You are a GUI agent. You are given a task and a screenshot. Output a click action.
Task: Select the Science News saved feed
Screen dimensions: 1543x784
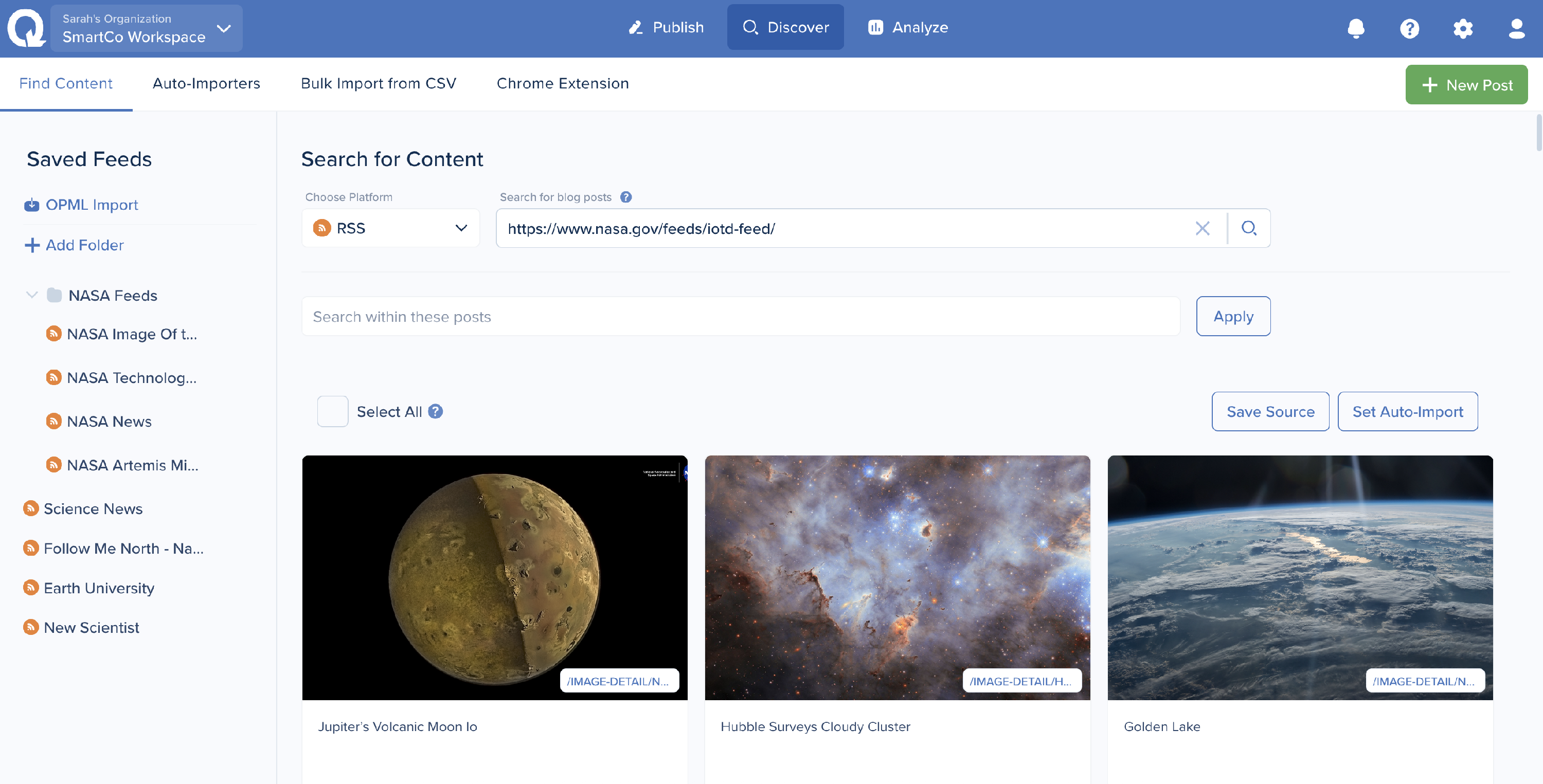coord(93,508)
